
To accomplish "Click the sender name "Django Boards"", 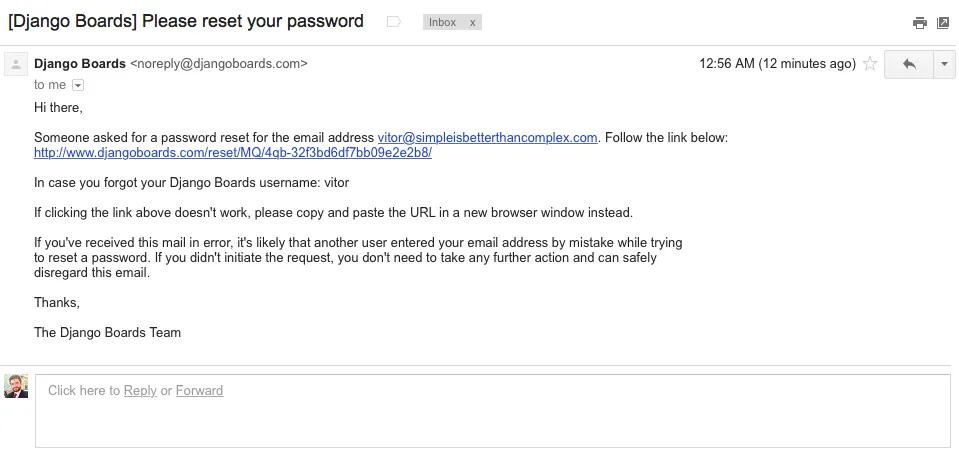I will coord(80,64).
